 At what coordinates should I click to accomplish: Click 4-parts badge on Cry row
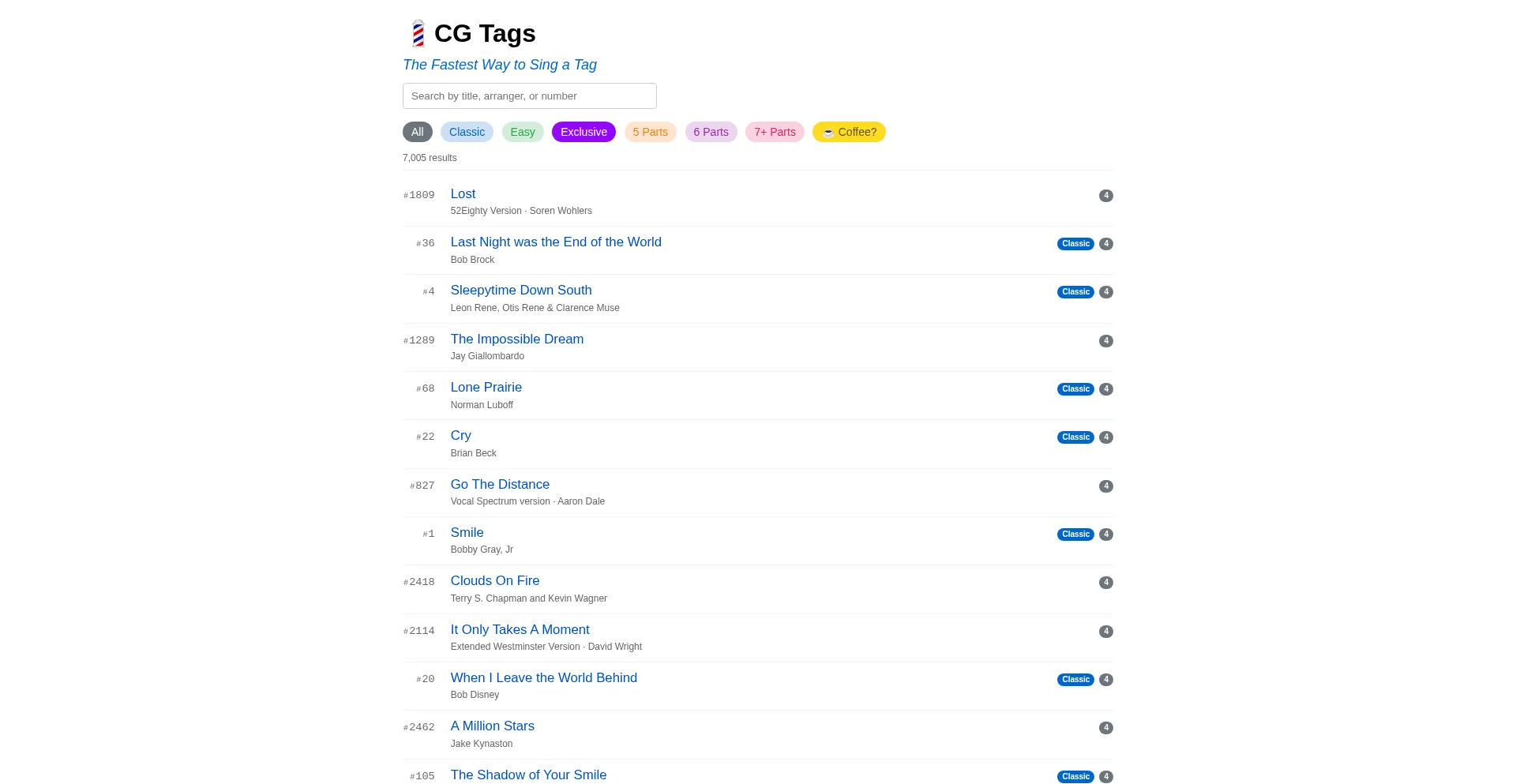[x=1106, y=437]
